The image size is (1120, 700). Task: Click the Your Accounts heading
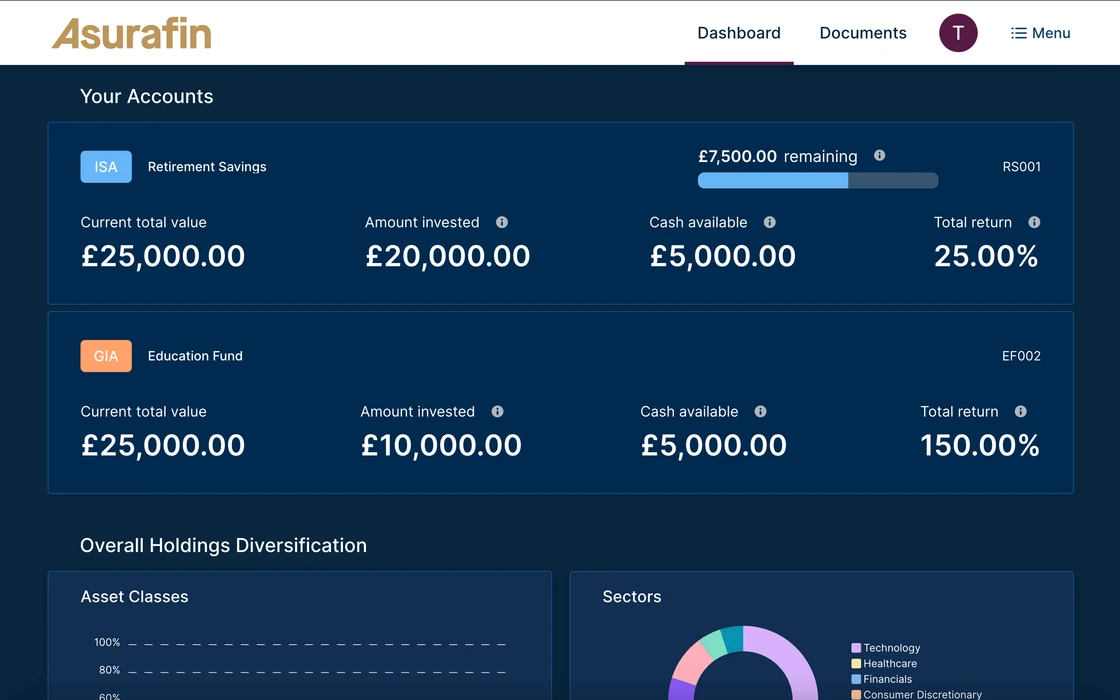(146, 96)
